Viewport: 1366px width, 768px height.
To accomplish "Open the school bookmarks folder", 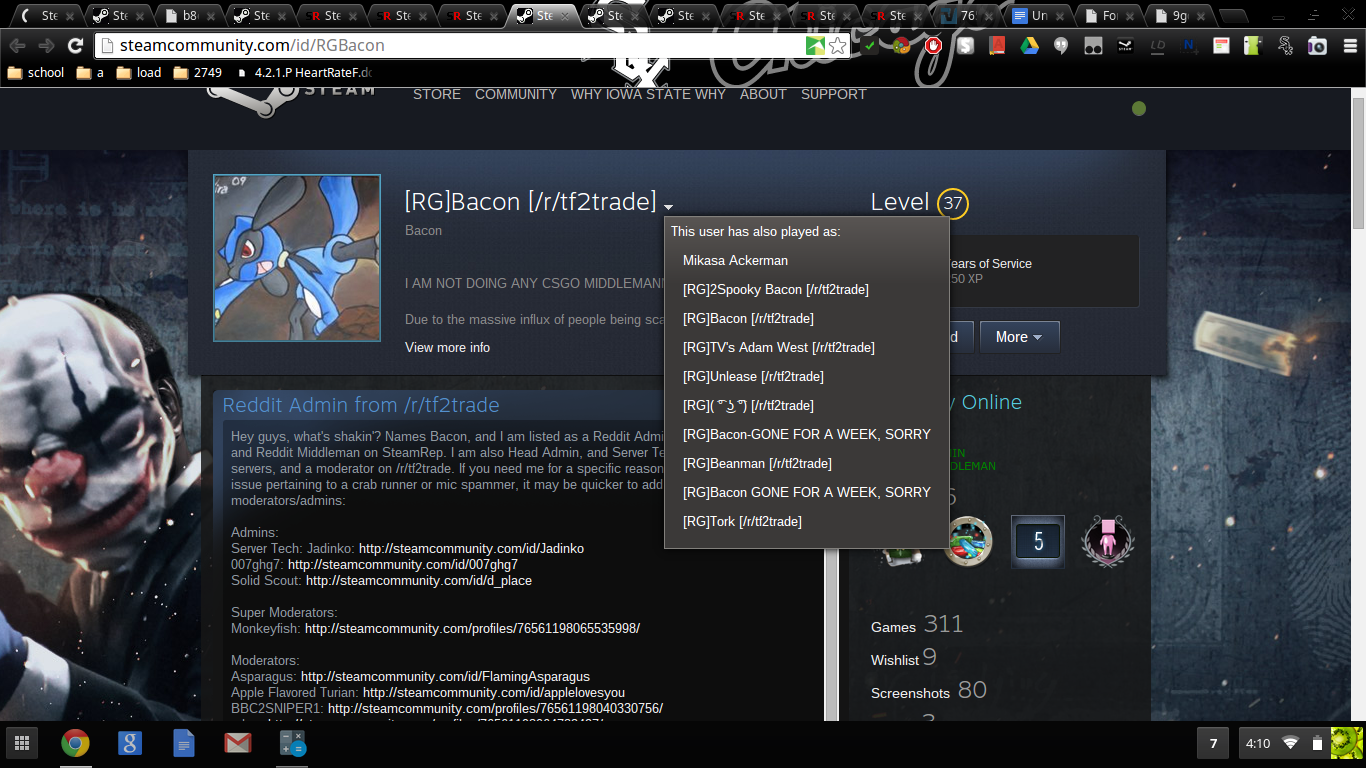I will [x=36, y=72].
